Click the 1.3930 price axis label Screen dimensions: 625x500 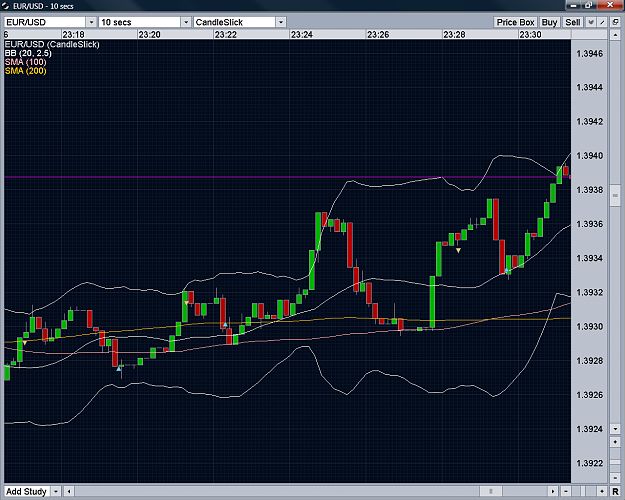(x=590, y=327)
